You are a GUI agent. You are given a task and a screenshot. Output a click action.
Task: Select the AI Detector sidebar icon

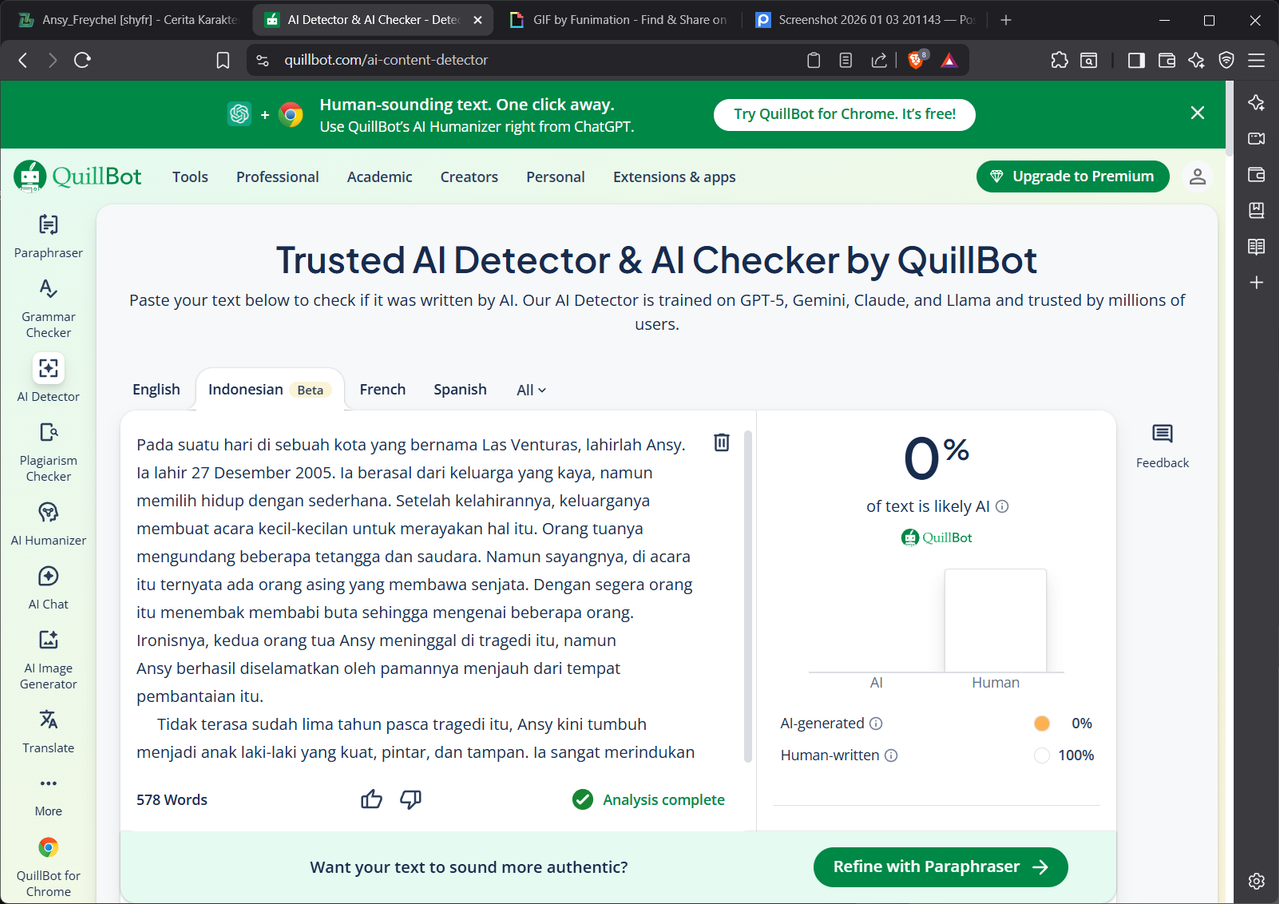click(x=48, y=369)
